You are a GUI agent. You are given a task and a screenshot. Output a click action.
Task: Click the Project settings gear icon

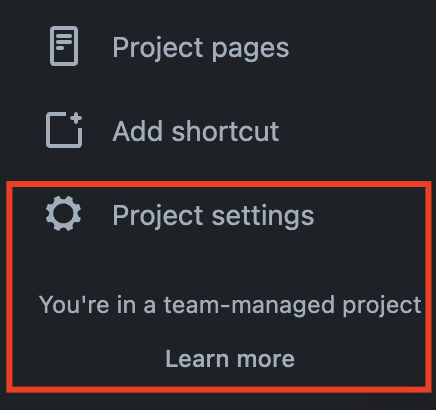(x=63, y=213)
